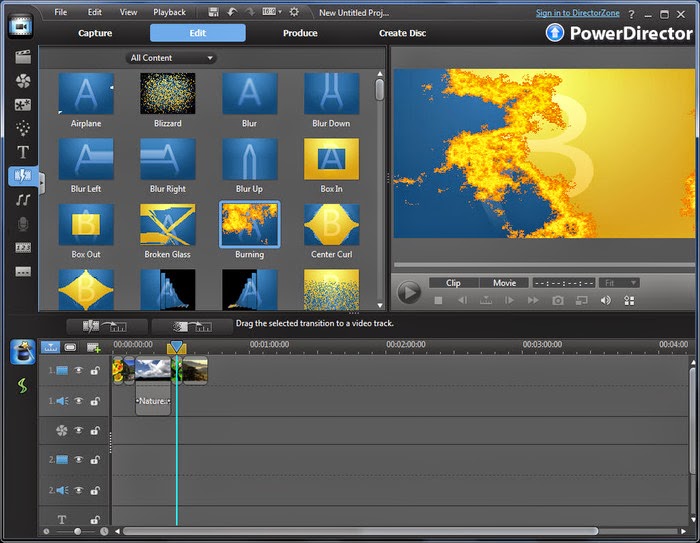Open the Effect Room icon
Viewport: 700px width, 543px height.
(23, 81)
